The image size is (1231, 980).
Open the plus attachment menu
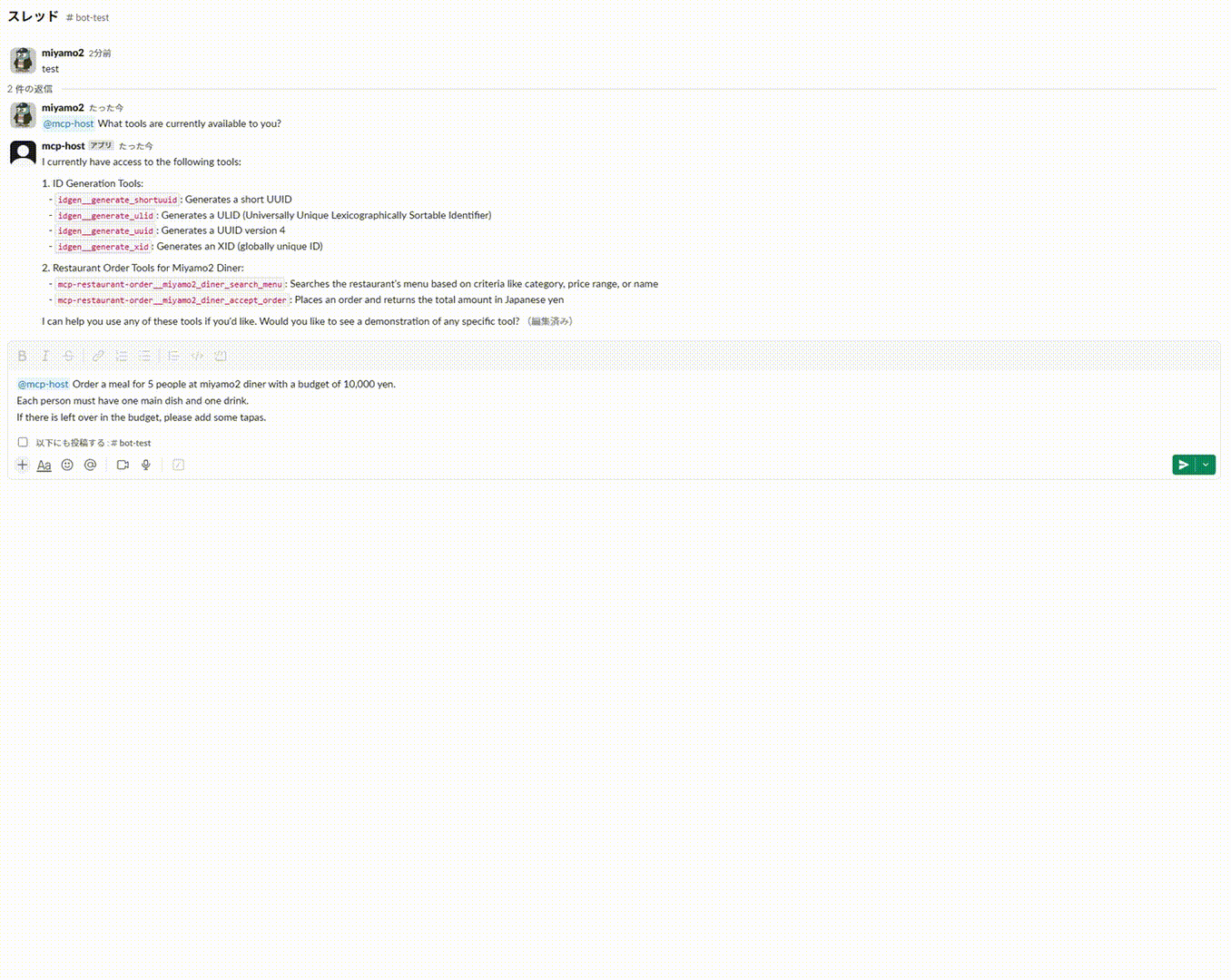23,465
